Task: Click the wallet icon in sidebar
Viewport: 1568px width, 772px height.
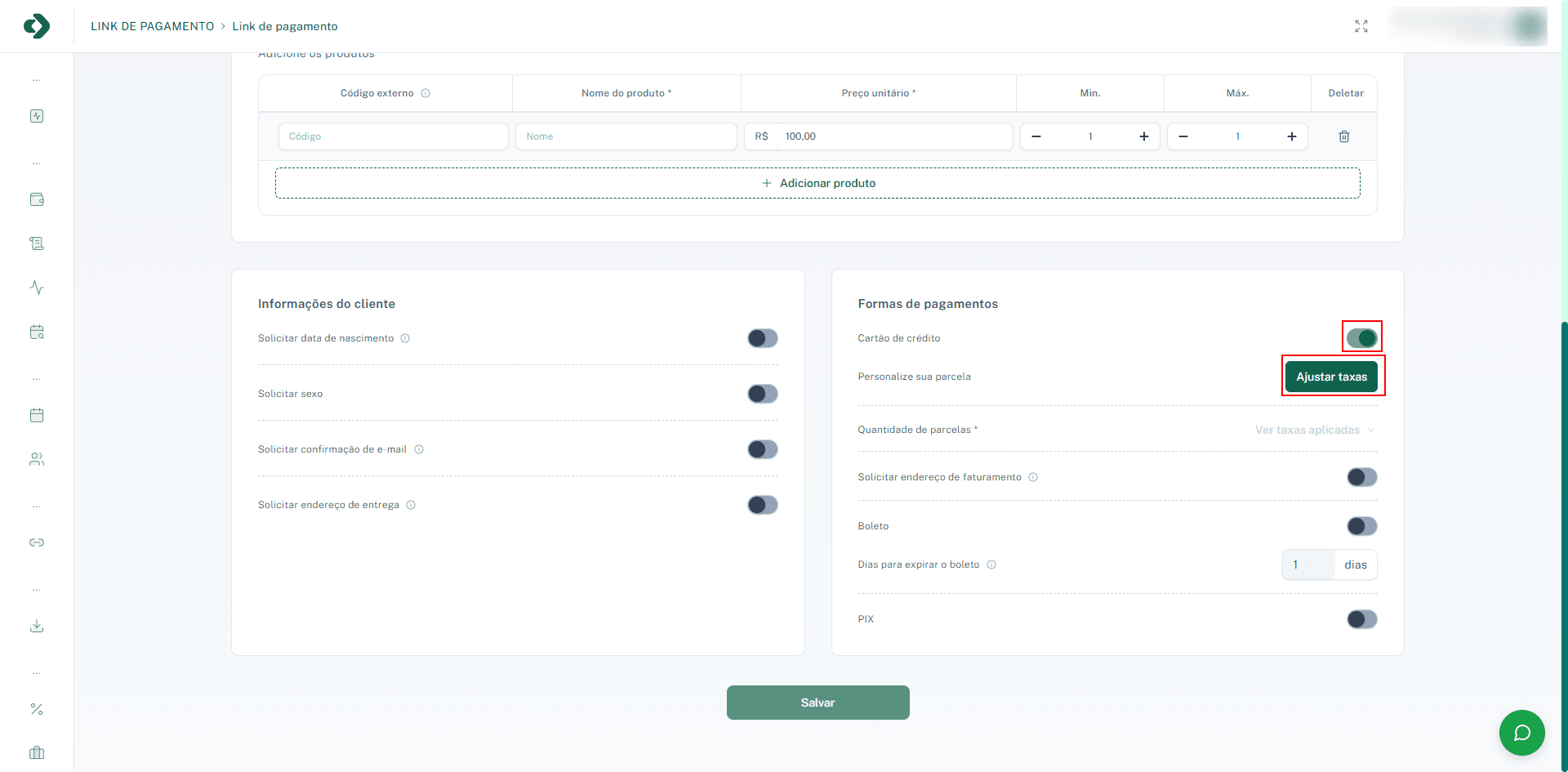Action: tap(37, 199)
